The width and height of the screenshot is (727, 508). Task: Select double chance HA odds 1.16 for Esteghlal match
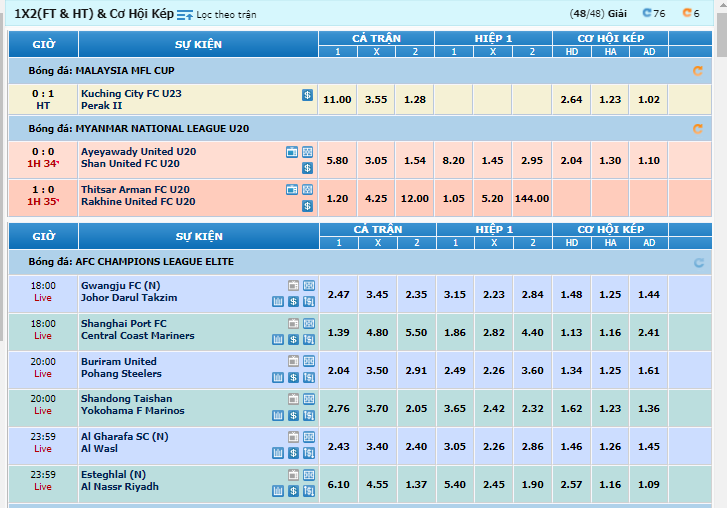coord(610,484)
